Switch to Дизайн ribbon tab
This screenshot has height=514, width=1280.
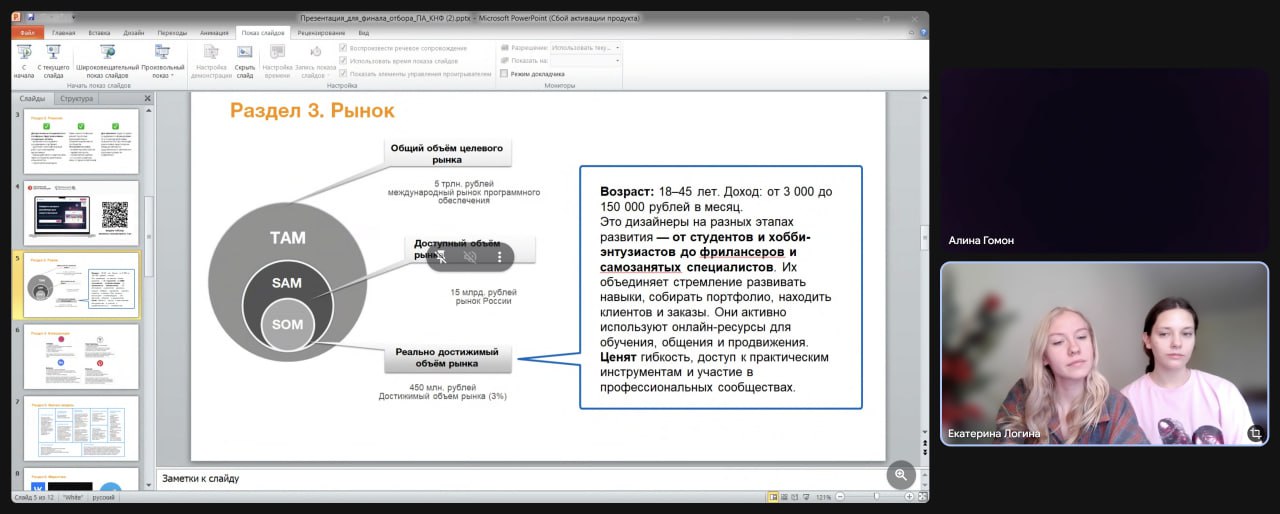coord(134,33)
